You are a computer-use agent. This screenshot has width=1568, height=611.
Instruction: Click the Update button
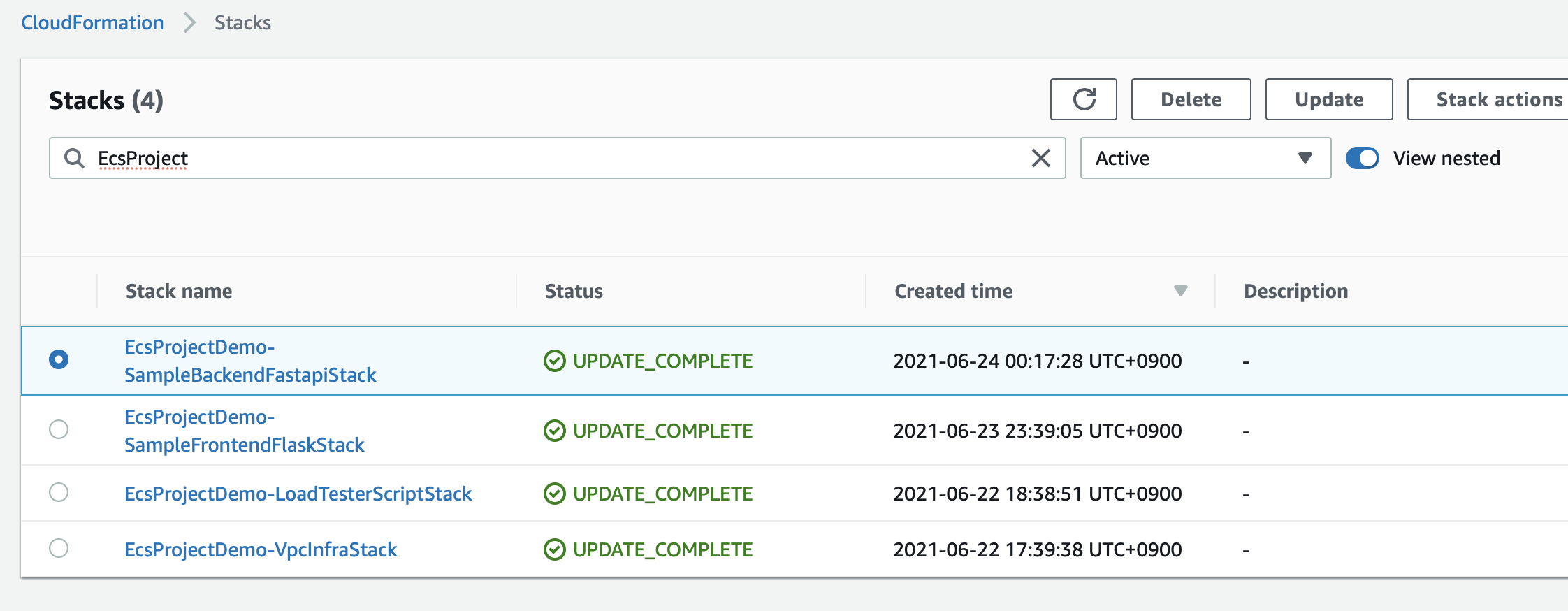[x=1329, y=99]
